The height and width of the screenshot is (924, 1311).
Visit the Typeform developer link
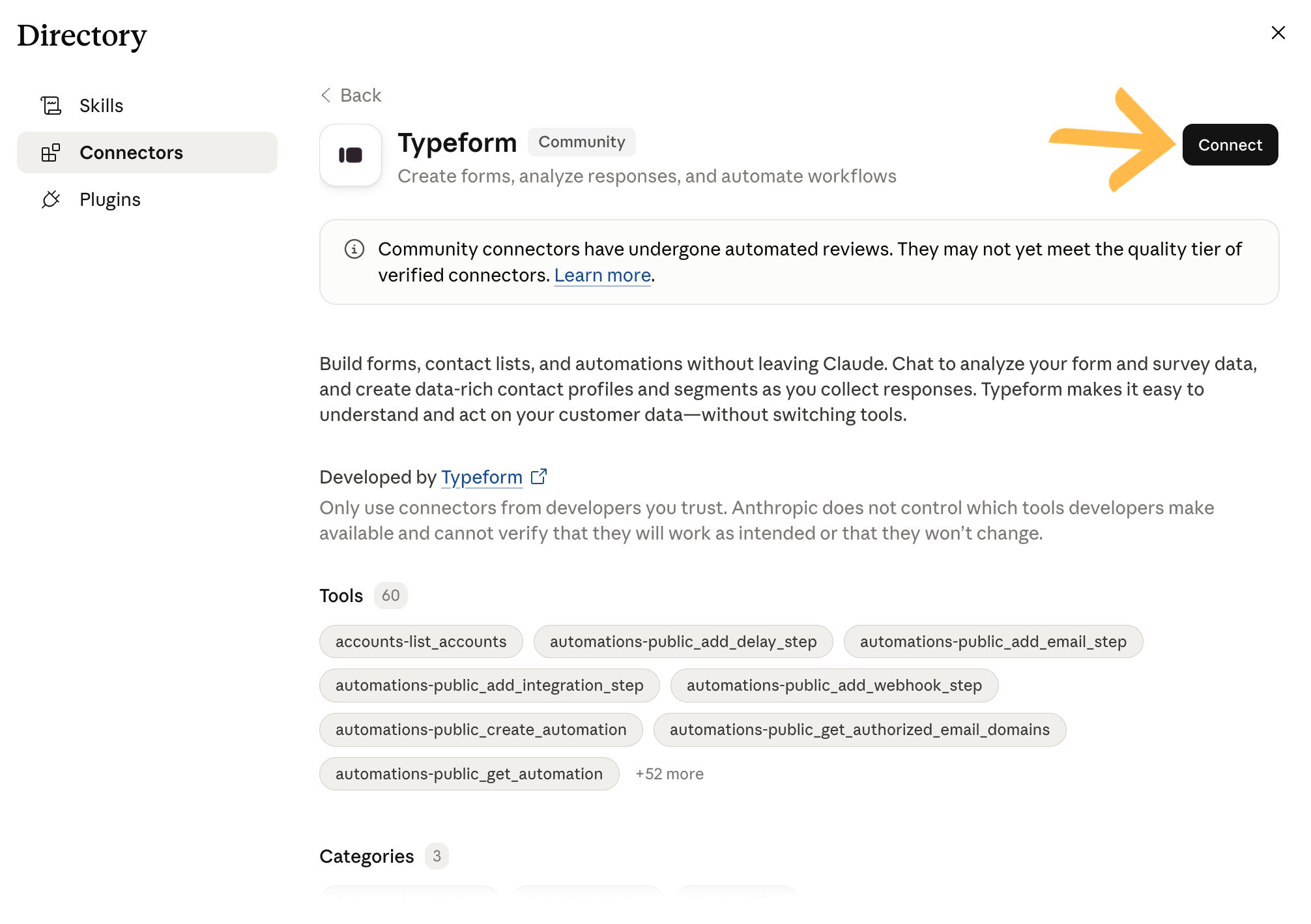(482, 477)
